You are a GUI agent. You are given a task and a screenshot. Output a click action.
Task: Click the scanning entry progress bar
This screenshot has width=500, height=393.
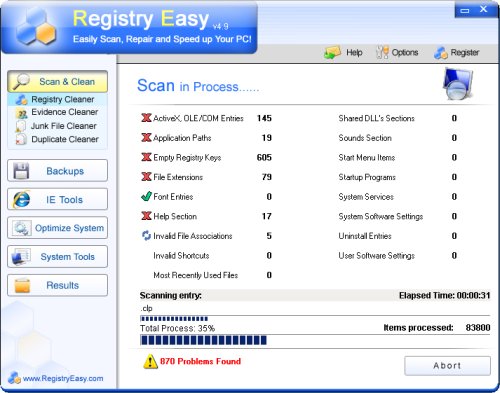tap(315, 319)
